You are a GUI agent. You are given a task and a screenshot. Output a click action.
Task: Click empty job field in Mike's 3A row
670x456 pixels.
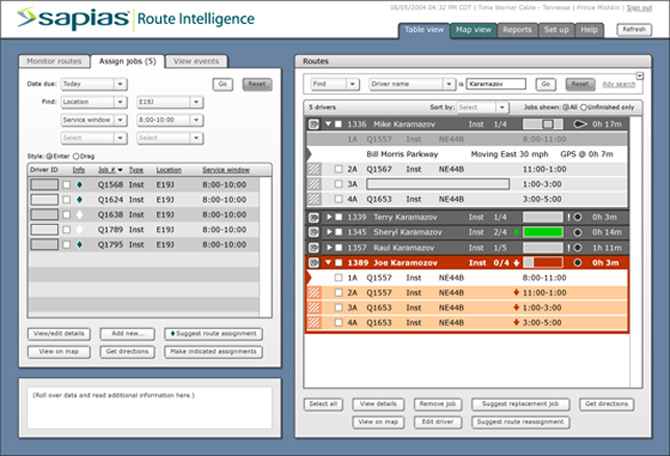(x=438, y=184)
